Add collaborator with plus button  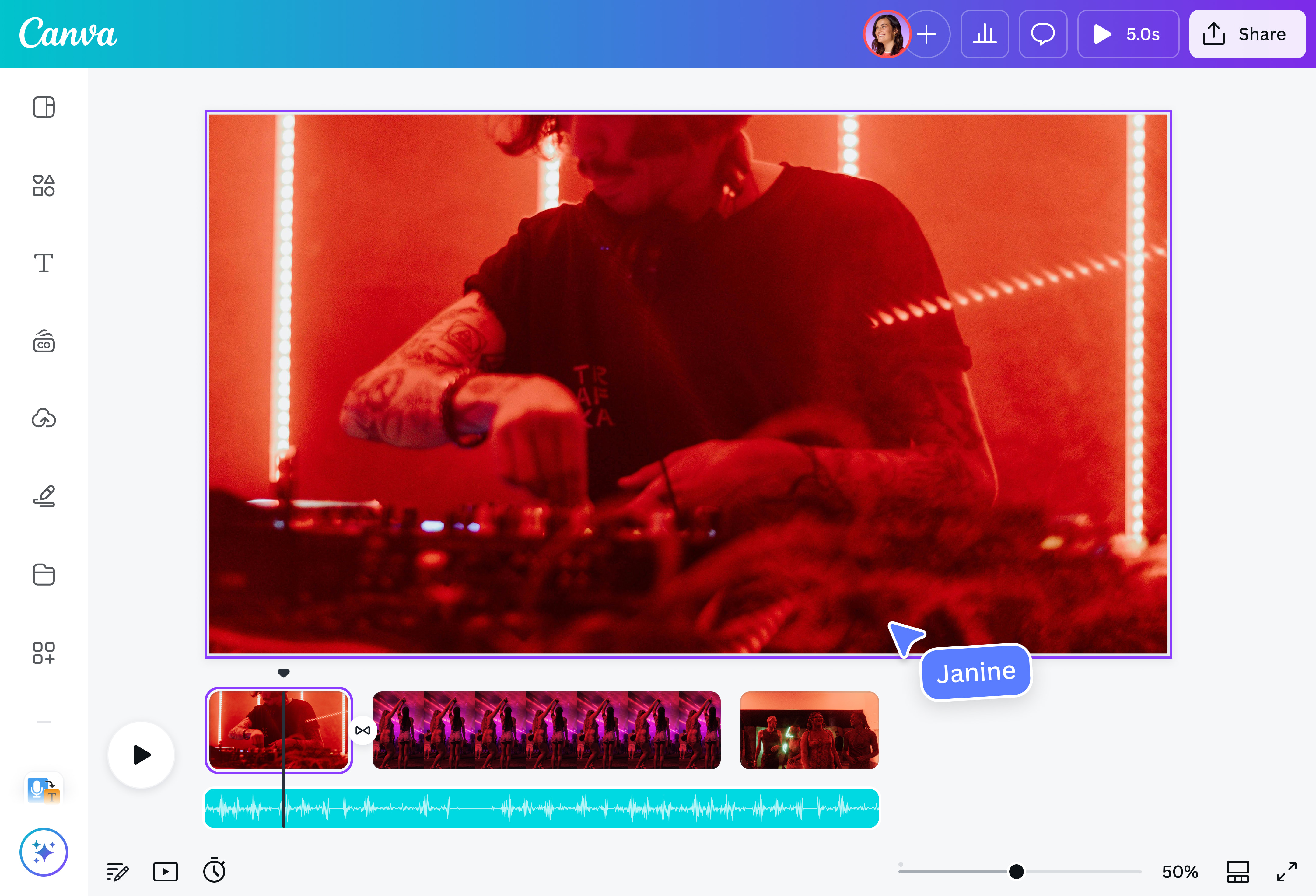pos(927,34)
